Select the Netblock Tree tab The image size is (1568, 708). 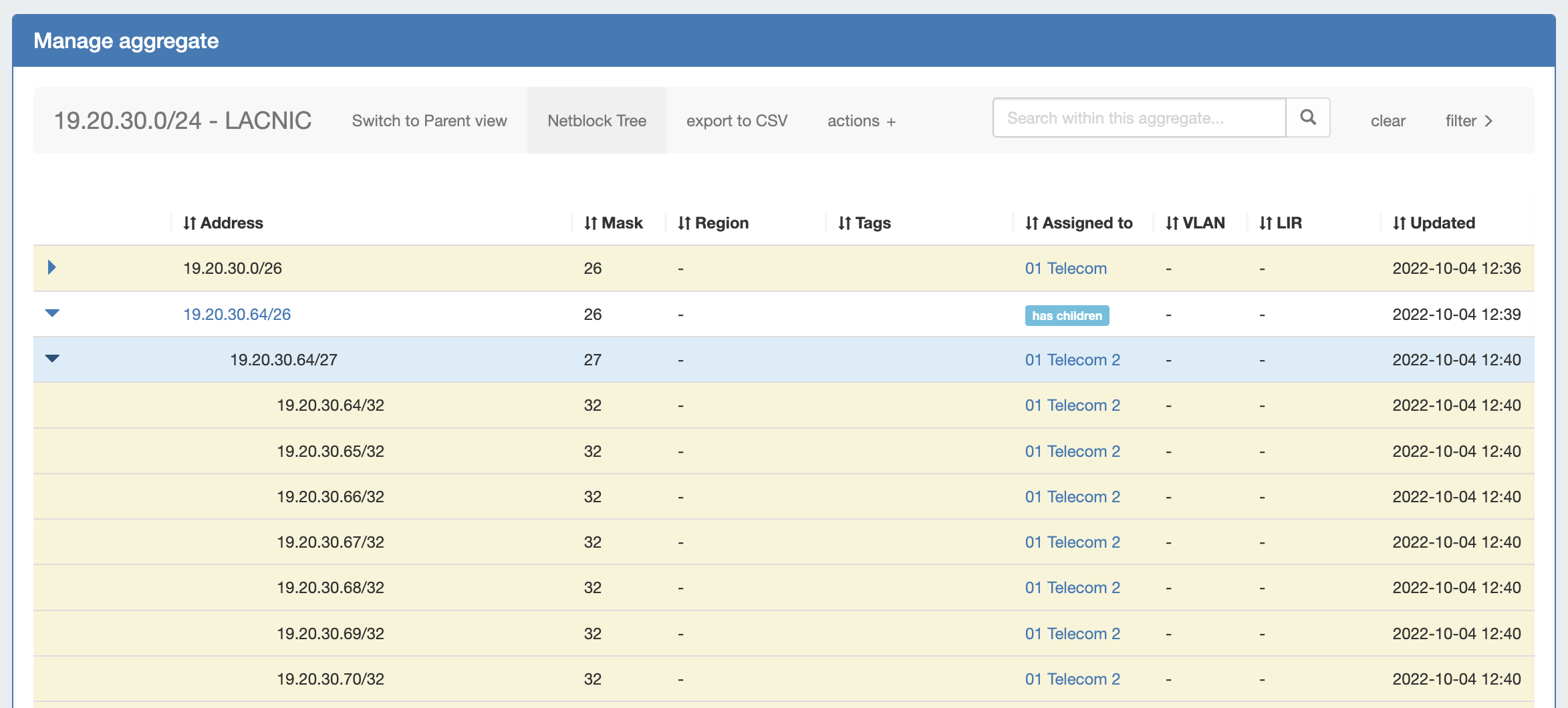pyautogui.click(x=596, y=121)
